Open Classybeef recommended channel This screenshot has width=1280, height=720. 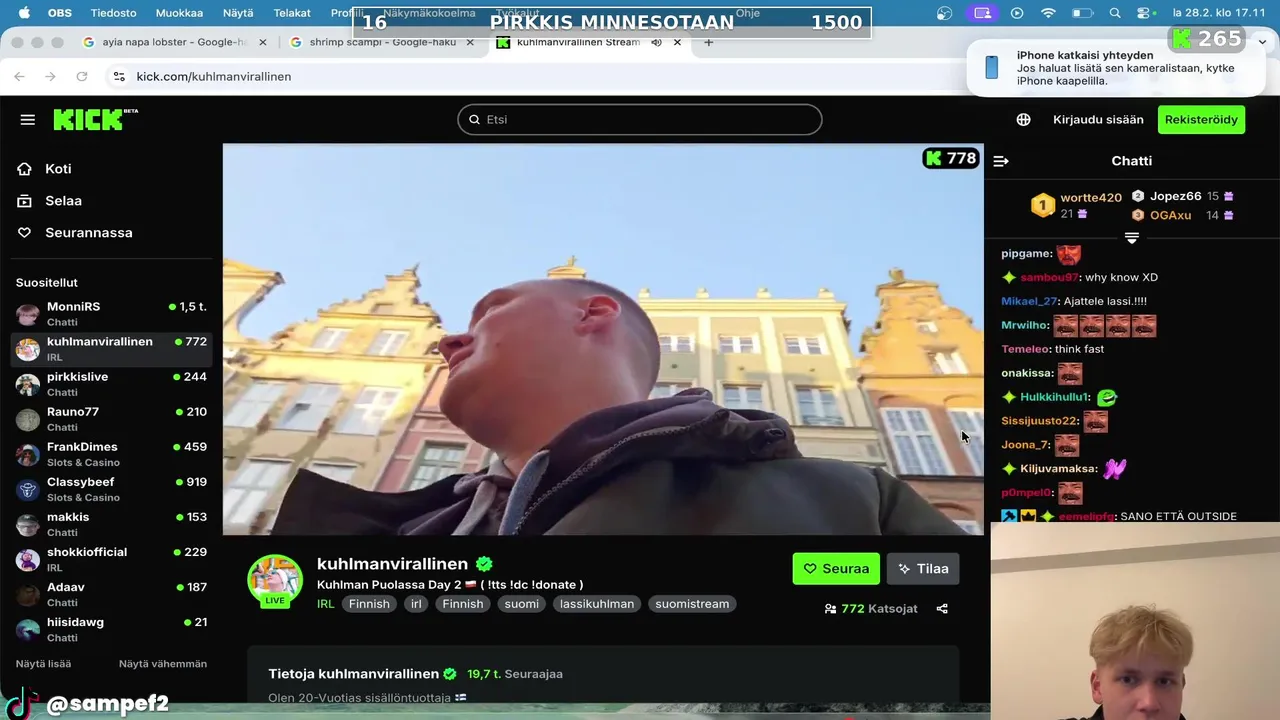point(111,489)
